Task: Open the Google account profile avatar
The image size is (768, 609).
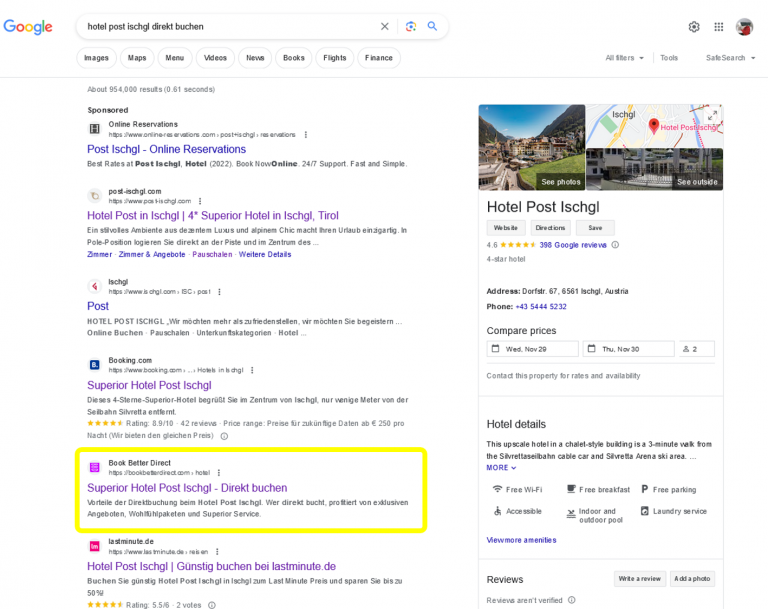Action: tap(744, 27)
